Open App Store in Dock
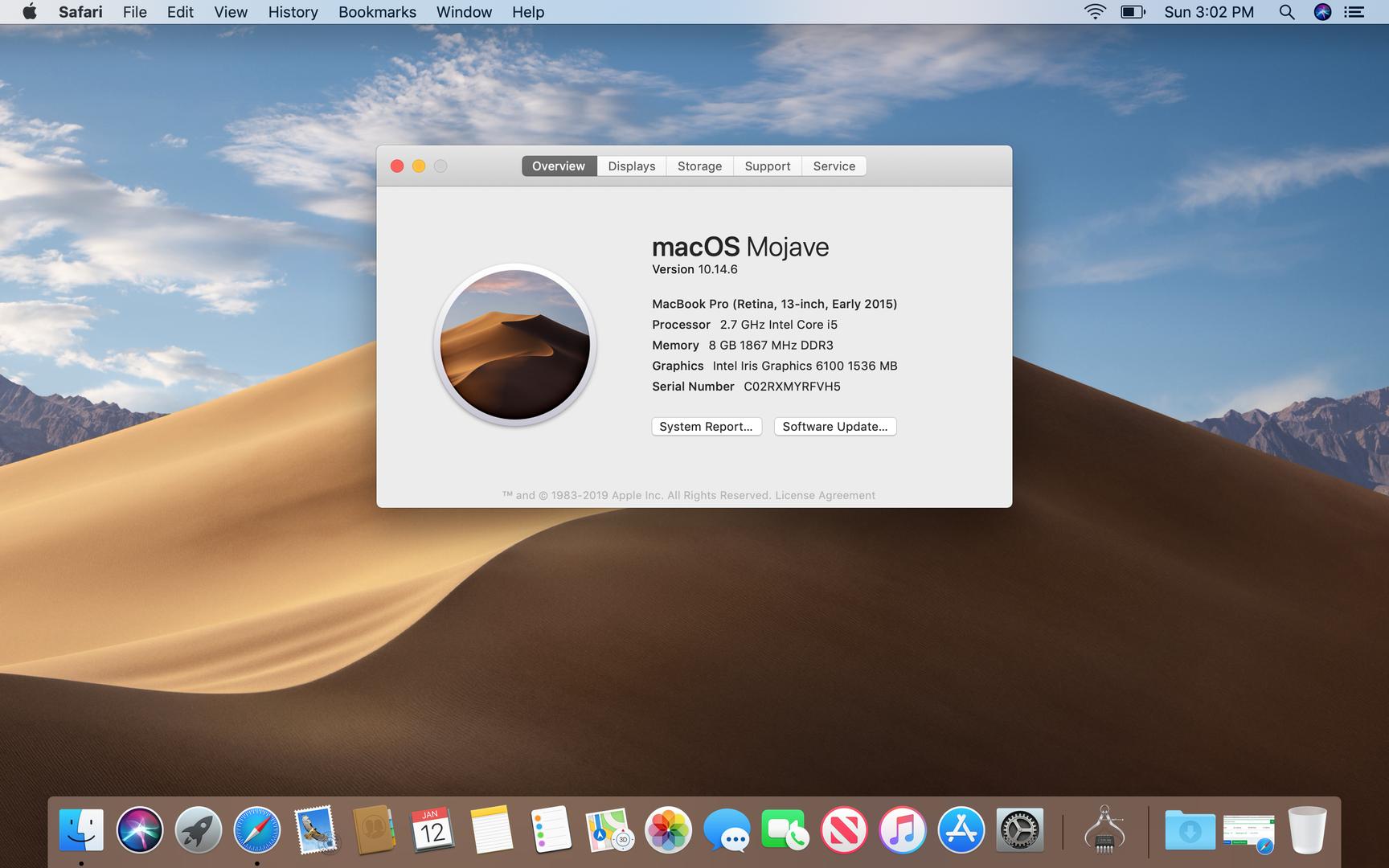 (x=961, y=830)
